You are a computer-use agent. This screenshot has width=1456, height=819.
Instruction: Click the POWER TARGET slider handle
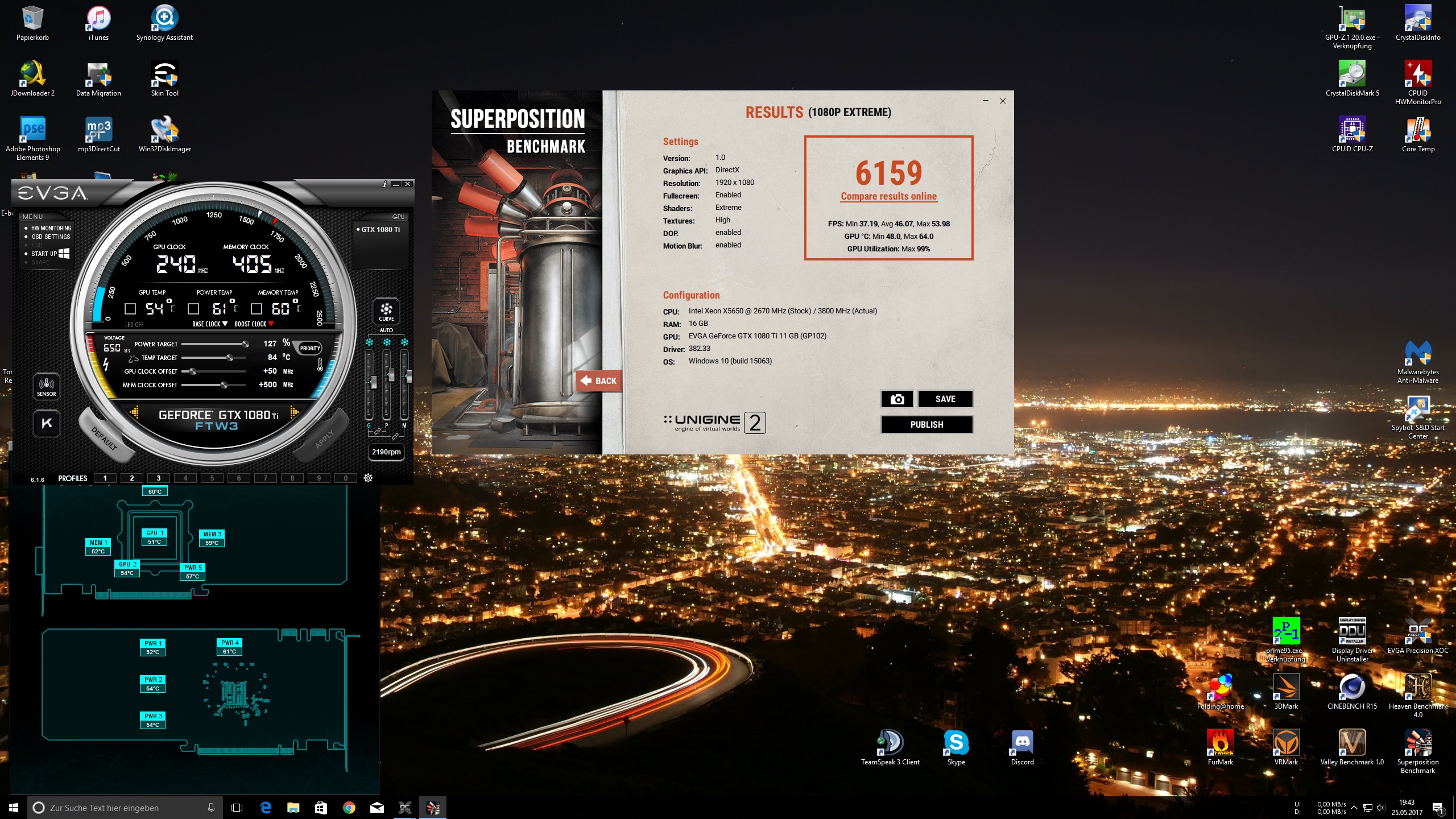point(245,344)
